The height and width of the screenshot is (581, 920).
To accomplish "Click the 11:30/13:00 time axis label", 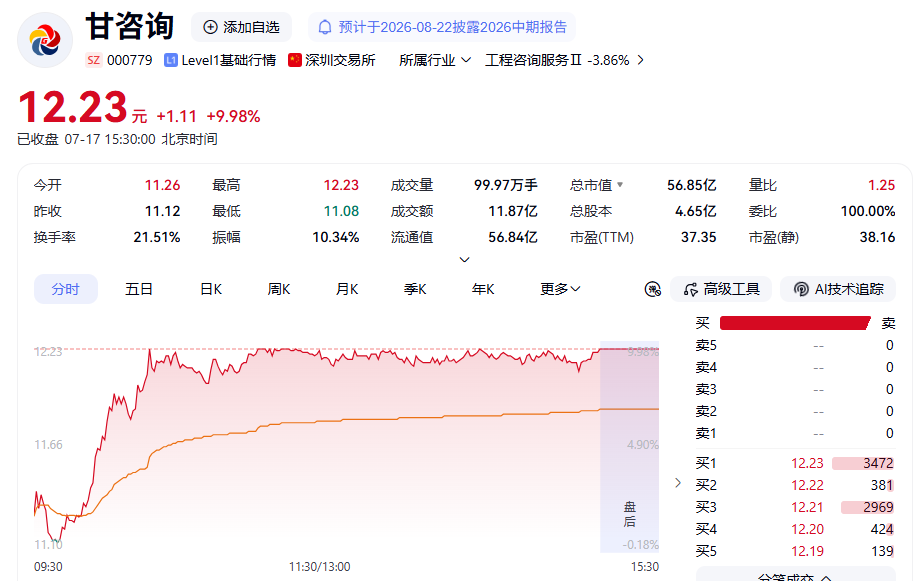I will [320, 567].
